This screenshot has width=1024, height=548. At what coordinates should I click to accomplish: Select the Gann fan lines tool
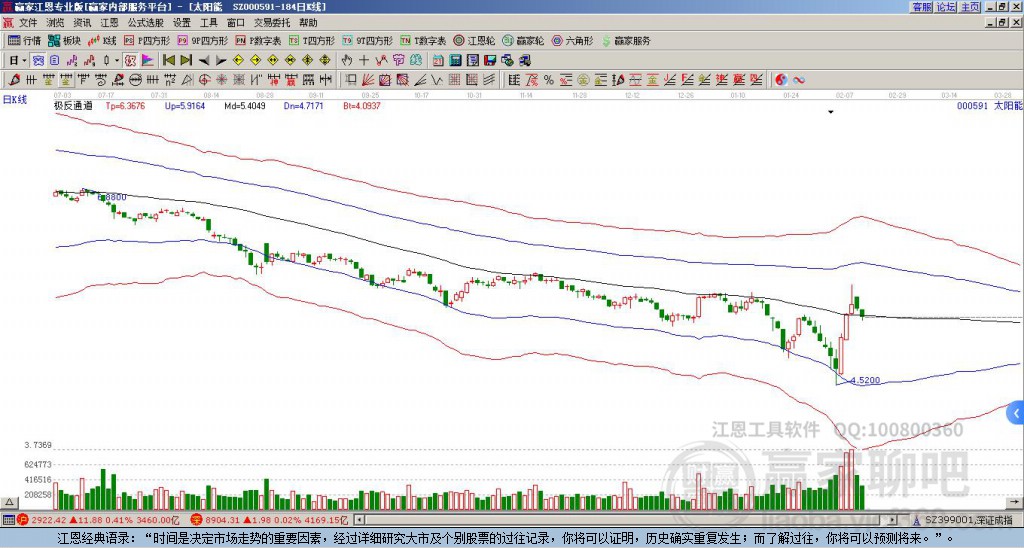pyautogui.click(x=368, y=80)
